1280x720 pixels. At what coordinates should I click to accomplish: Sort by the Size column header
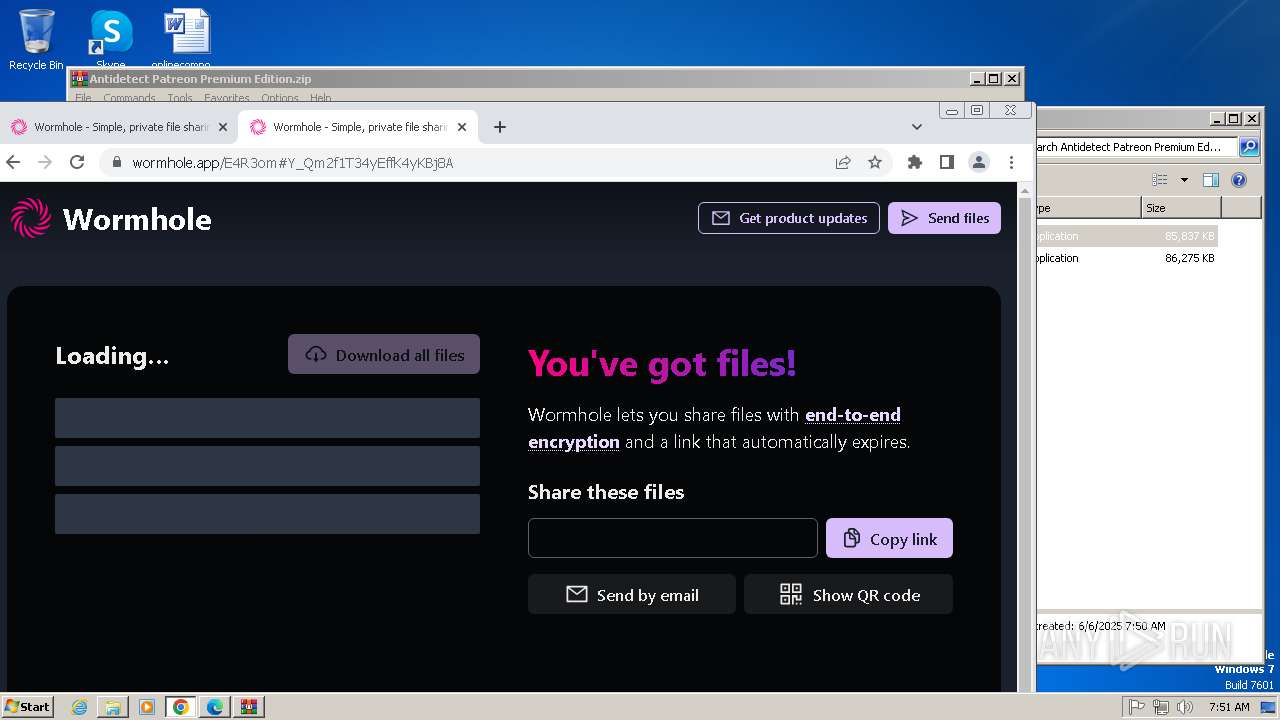pyautogui.click(x=1181, y=208)
